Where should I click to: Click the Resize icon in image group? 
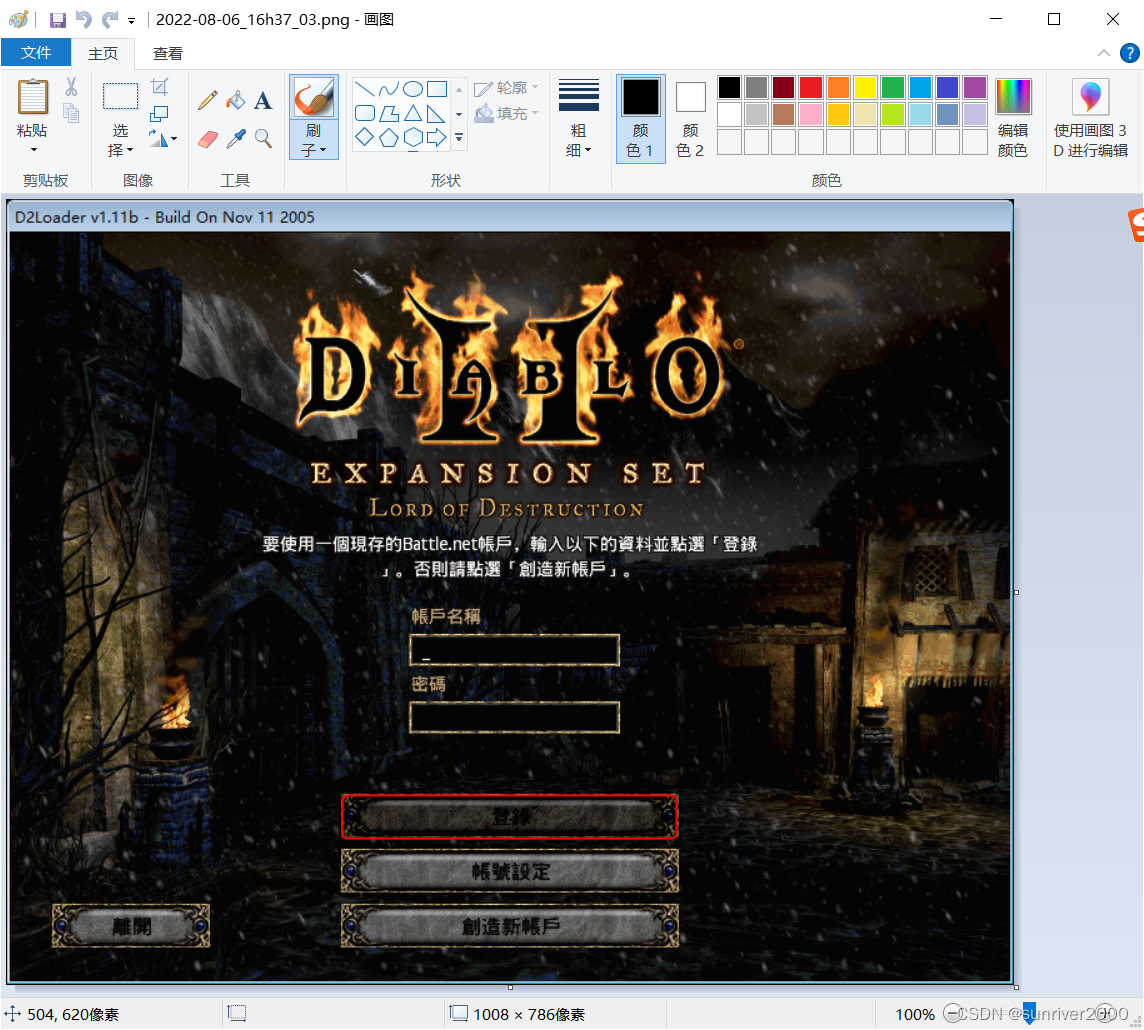click(x=159, y=113)
